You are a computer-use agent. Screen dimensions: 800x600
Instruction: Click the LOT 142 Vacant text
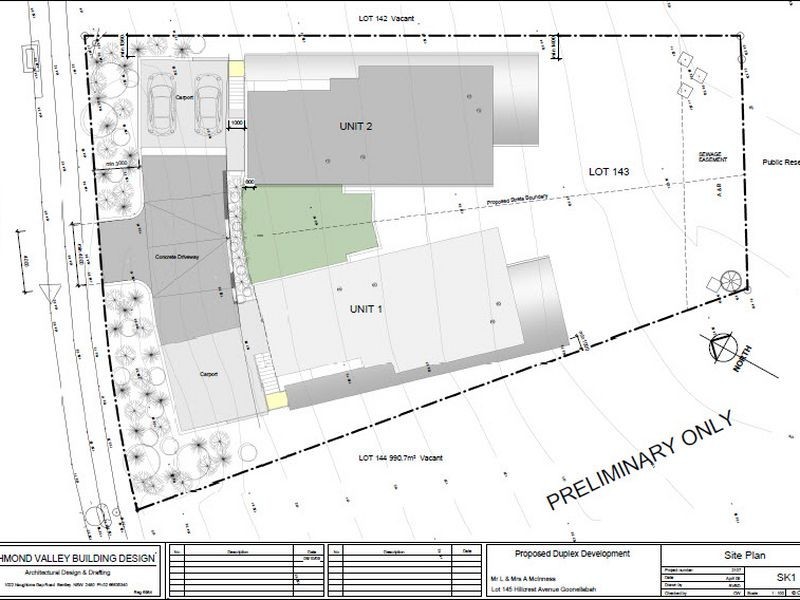coord(386,18)
